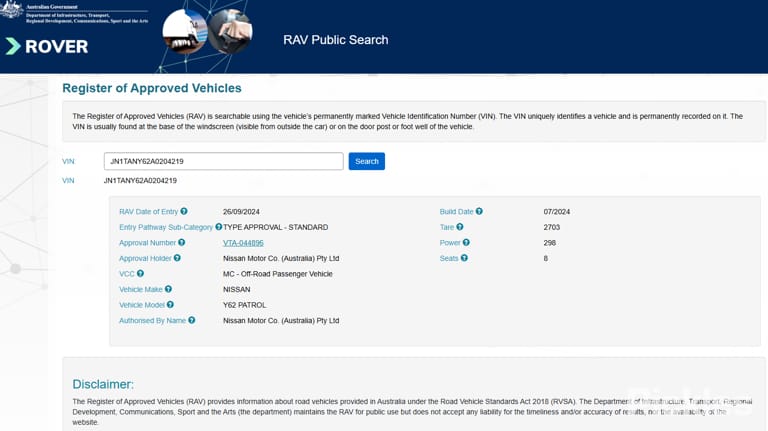Click the Approval Number label
Screen dimensions: 768x431
[147, 243]
